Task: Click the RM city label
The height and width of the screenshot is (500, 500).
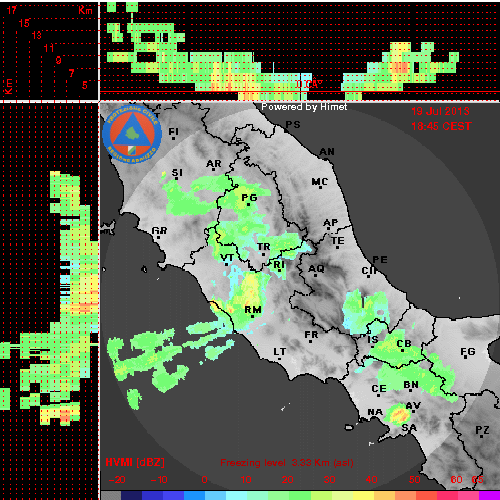Action: (x=253, y=310)
